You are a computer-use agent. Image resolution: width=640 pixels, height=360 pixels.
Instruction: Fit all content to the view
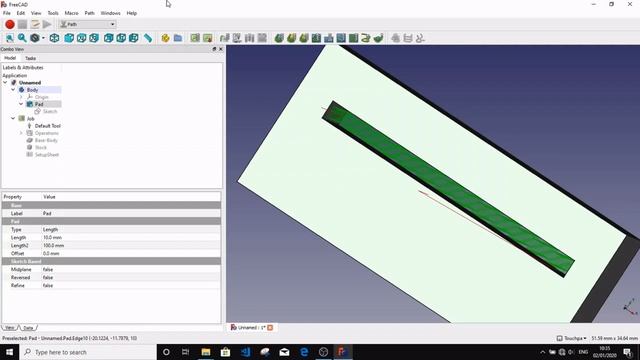[x=10, y=38]
